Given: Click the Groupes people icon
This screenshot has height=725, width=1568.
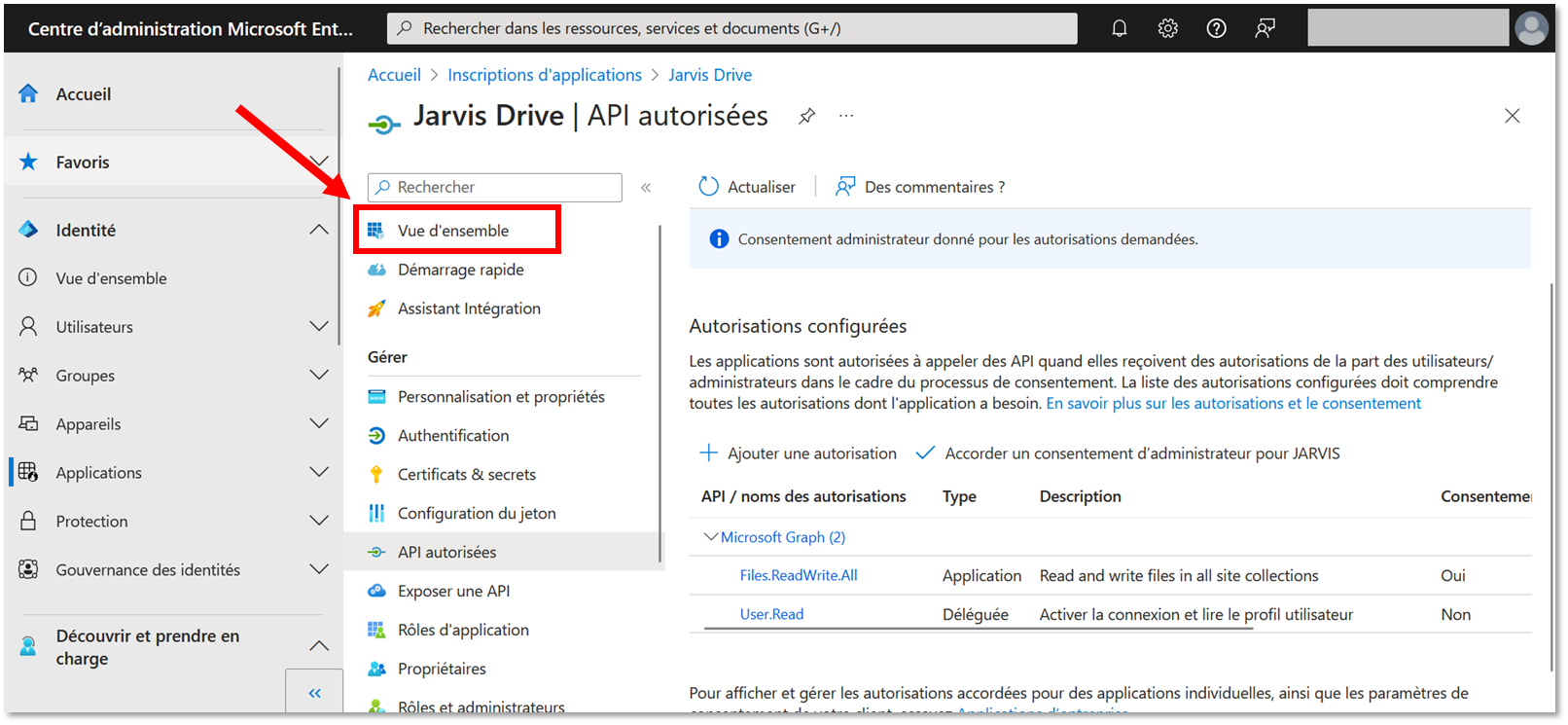Looking at the screenshot, I should point(28,375).
